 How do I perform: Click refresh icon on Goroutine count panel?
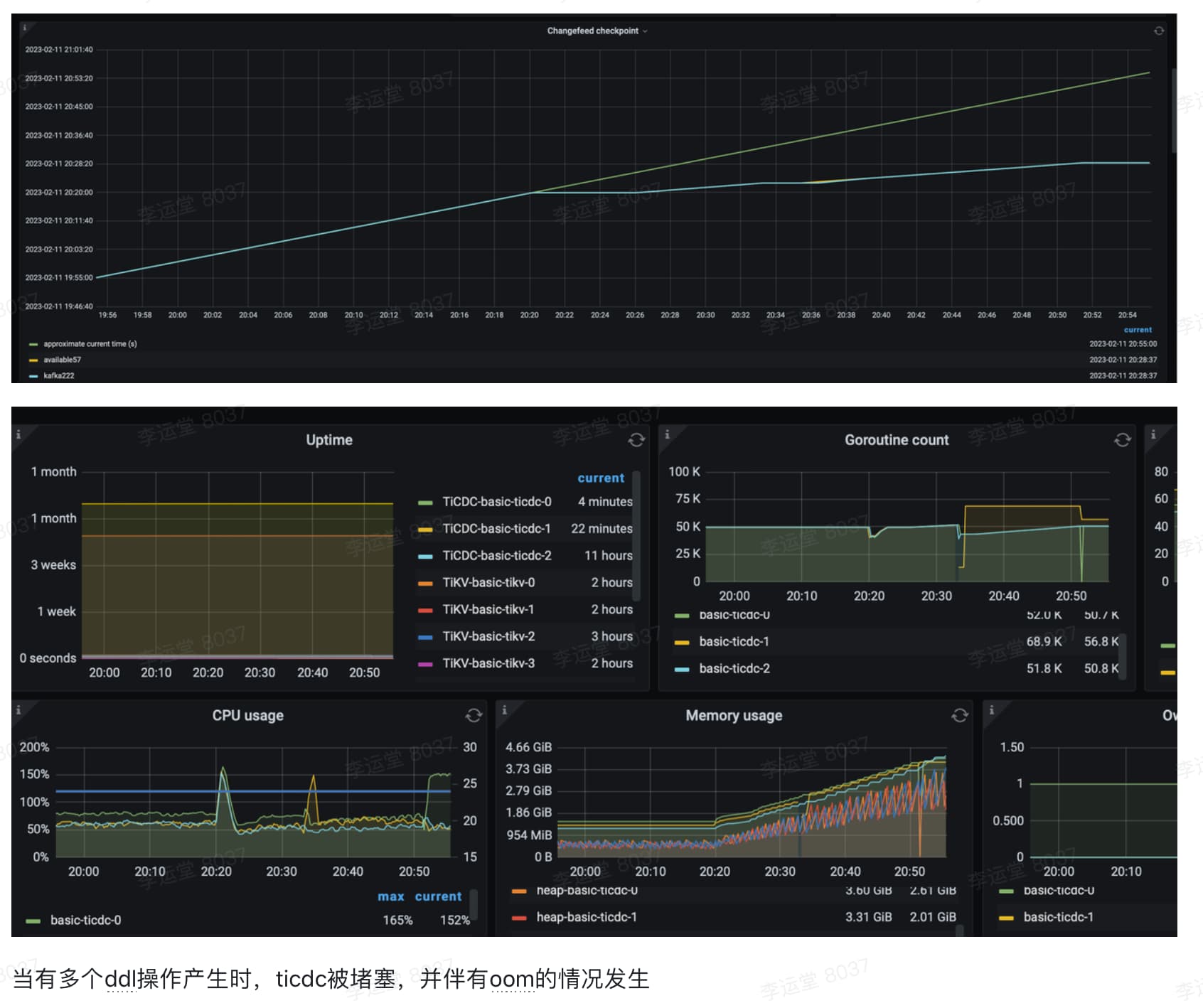point(1122,440)
